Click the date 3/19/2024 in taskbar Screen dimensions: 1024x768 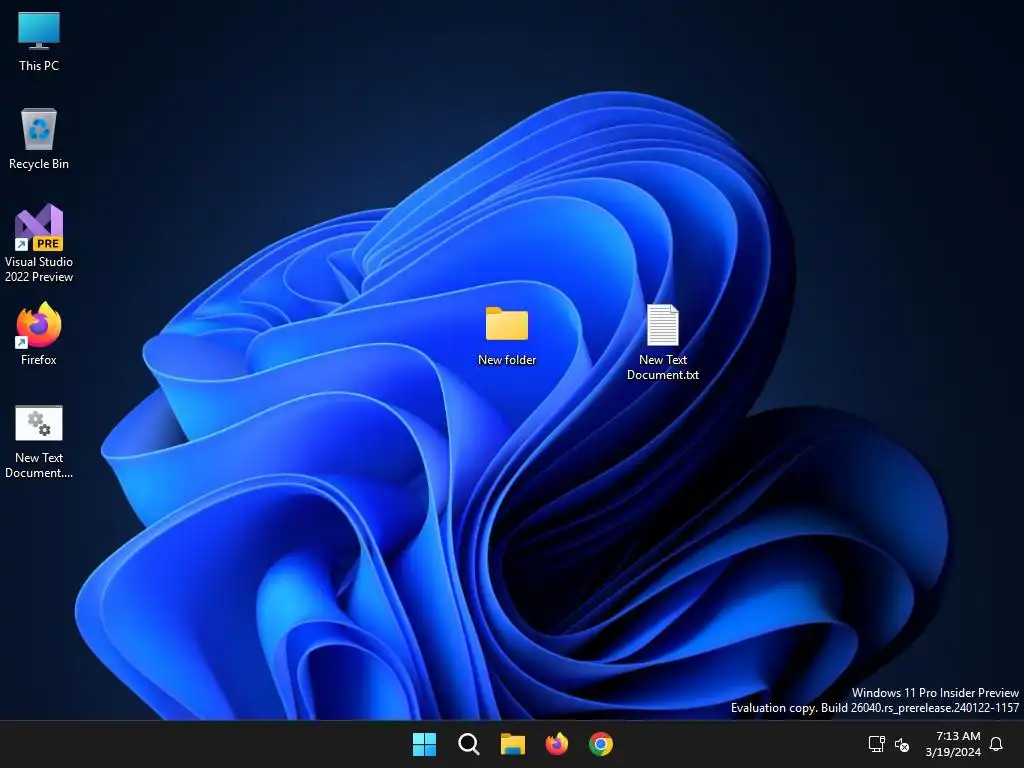pyautogui.click(x=953, y=752)
